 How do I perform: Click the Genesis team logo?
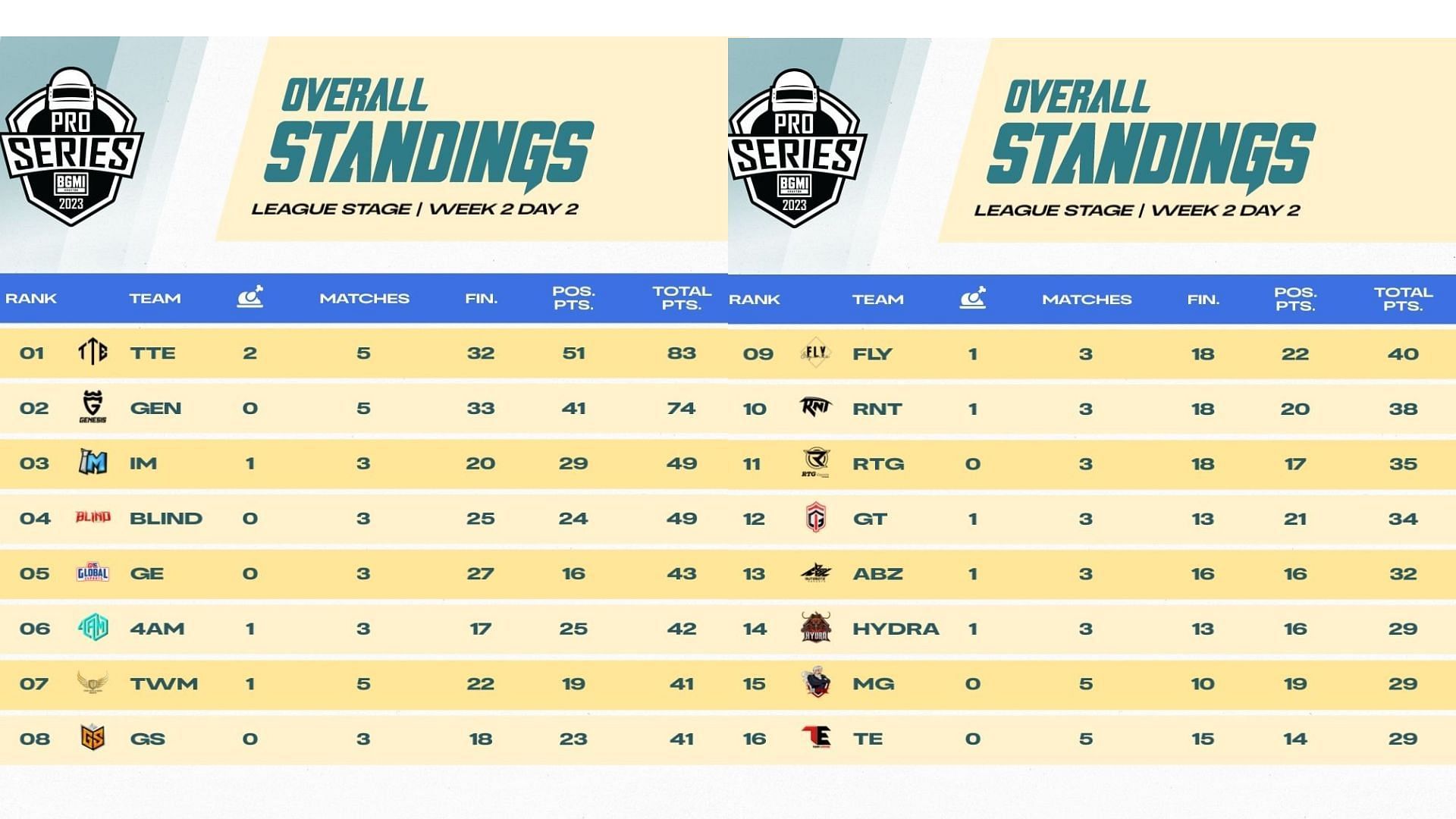coord(93,406)
